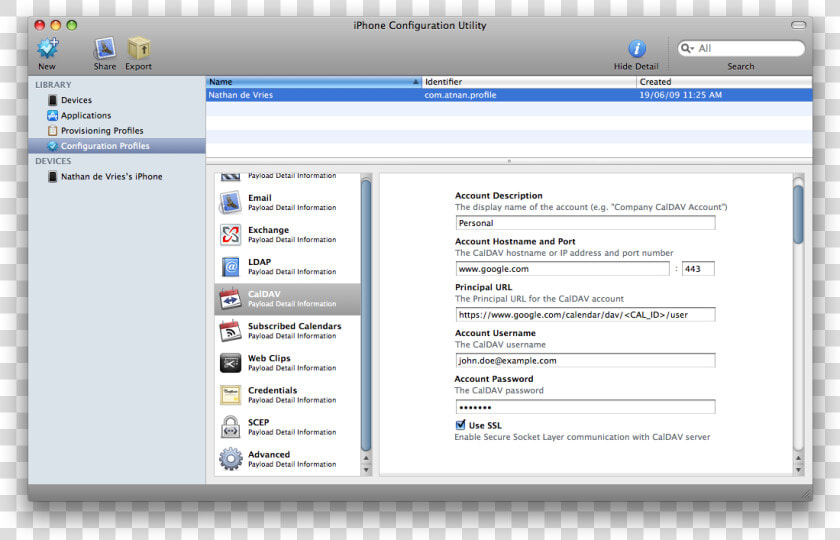Select Applications in the Library sidebar

pyautogui.click(x=86, y=115)
